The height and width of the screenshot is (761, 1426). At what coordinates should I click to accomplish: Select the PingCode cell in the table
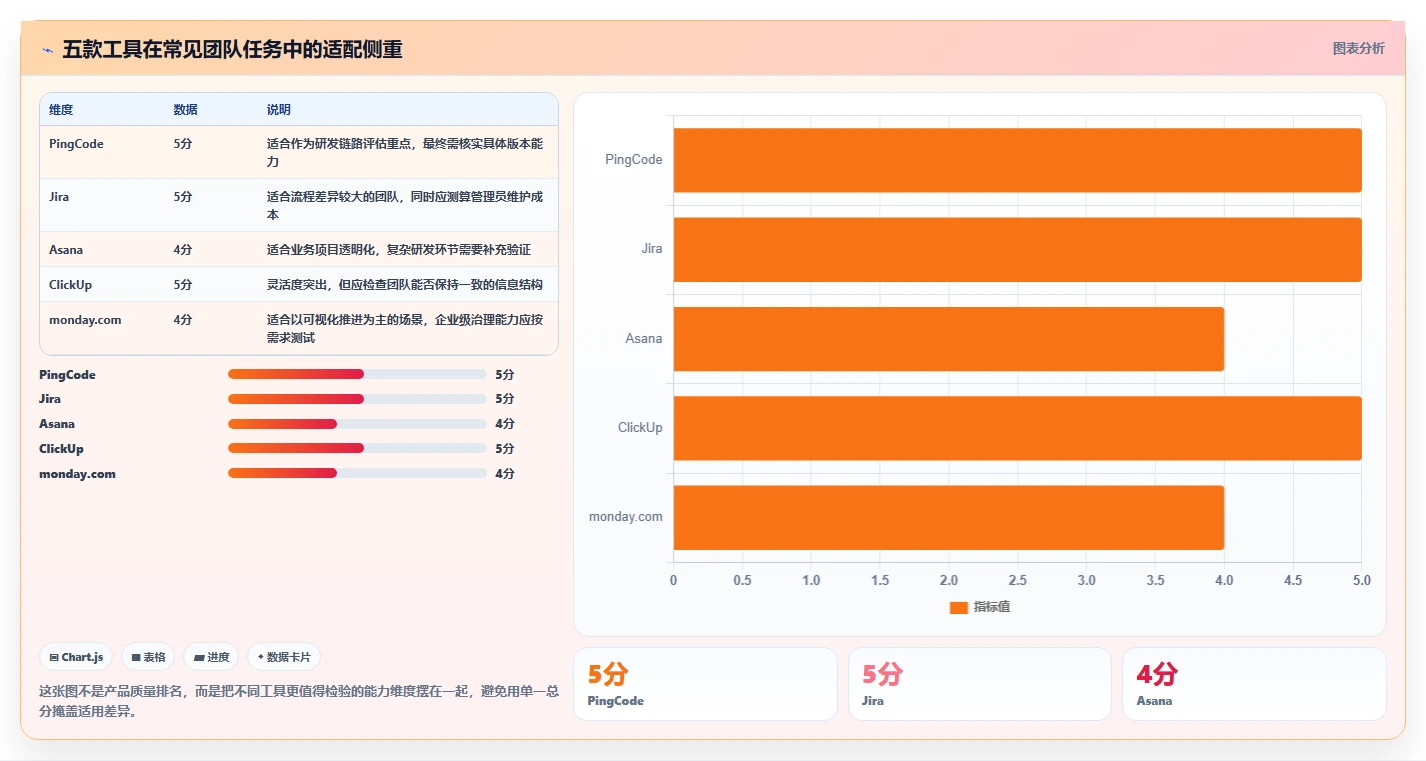(76, 144)
